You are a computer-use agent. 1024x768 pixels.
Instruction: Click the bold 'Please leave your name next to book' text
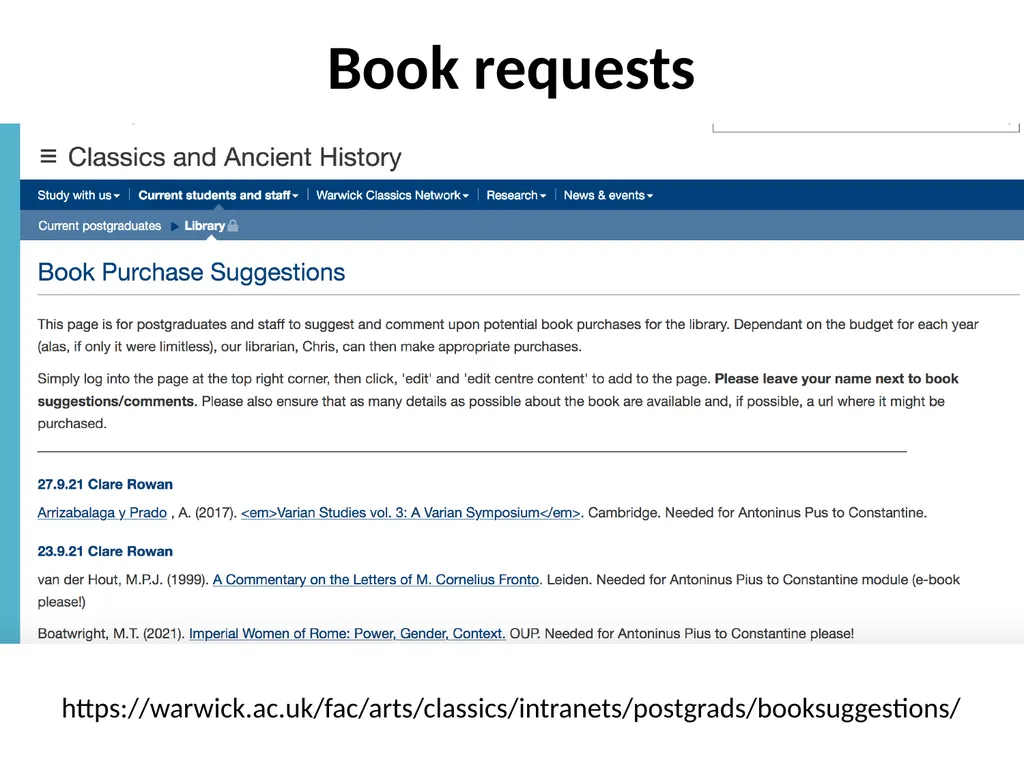(837, 379)
